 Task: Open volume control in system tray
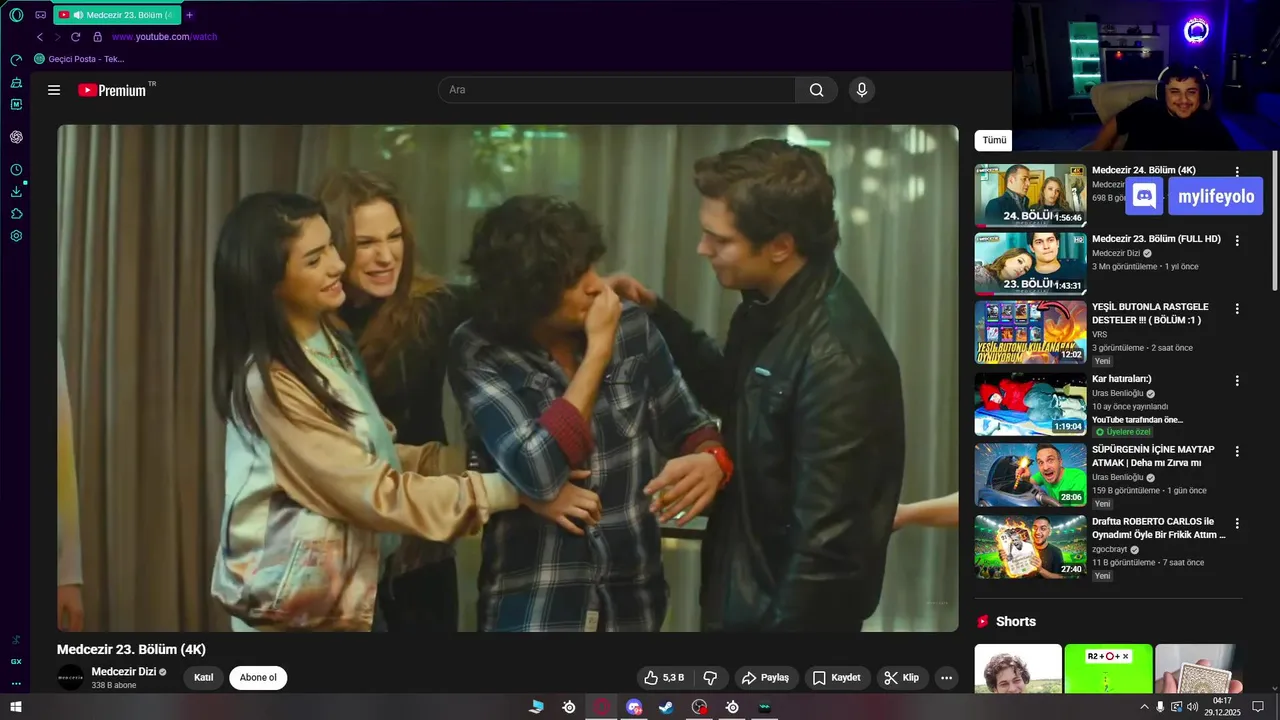click(x=1192, y=707)
